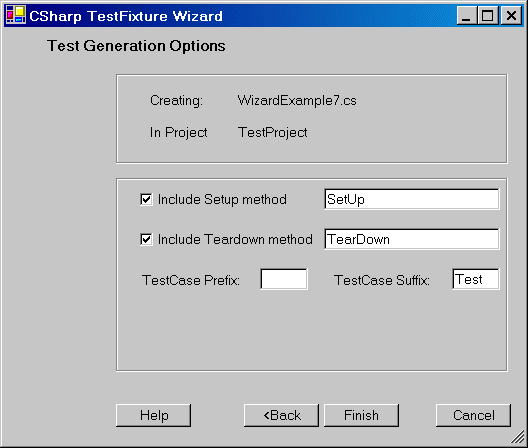Minimize the wizard window
The image size is (528, 448).
[466, 16]
